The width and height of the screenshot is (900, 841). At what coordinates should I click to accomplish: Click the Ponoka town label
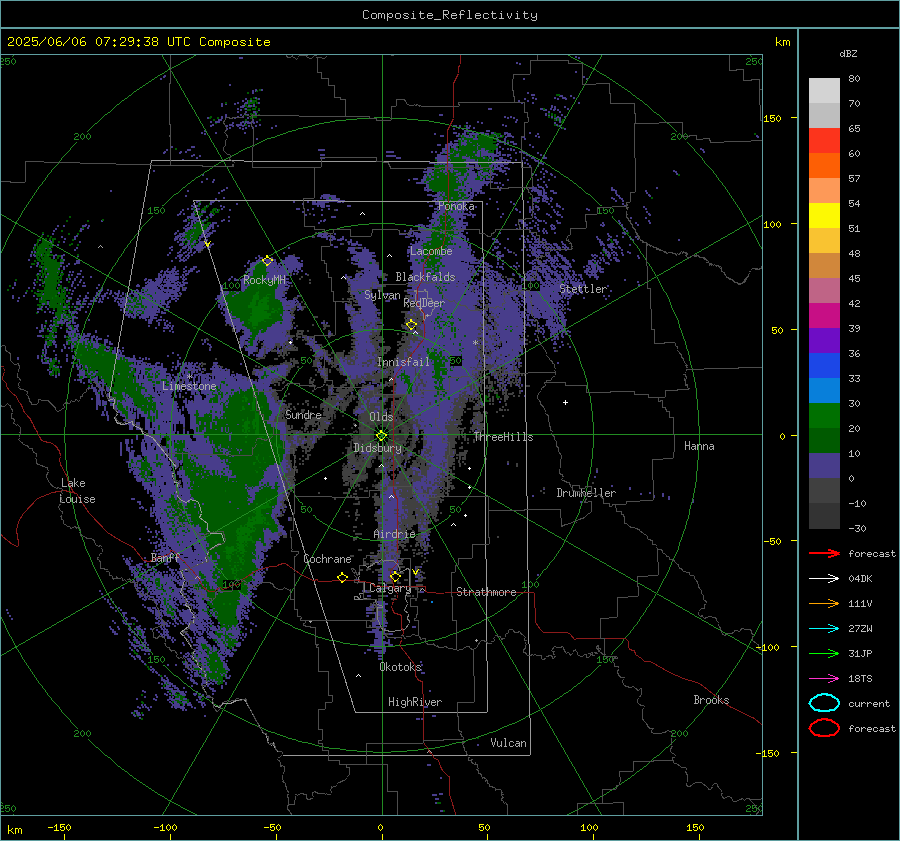click(456, 206)
